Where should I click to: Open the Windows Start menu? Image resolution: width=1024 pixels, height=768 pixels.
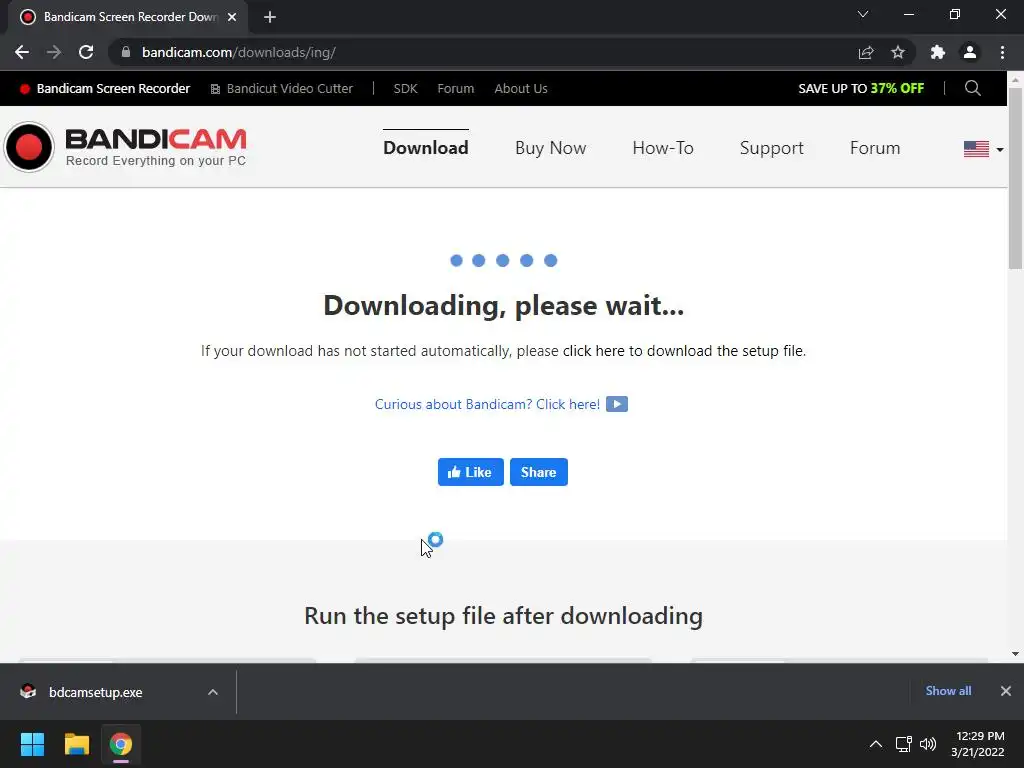pyautogui.click(x=32, y=744)
